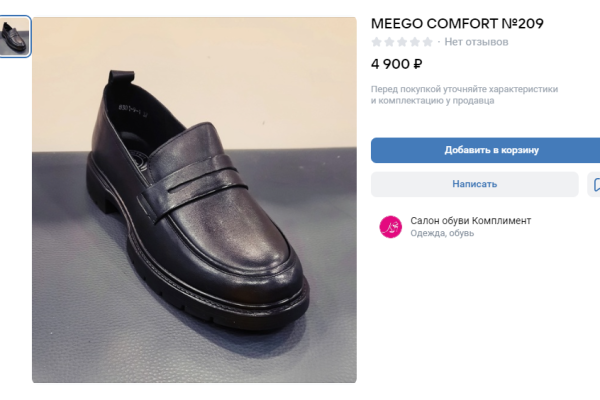
Task: Click the first rating star
Action: [377, 42]
